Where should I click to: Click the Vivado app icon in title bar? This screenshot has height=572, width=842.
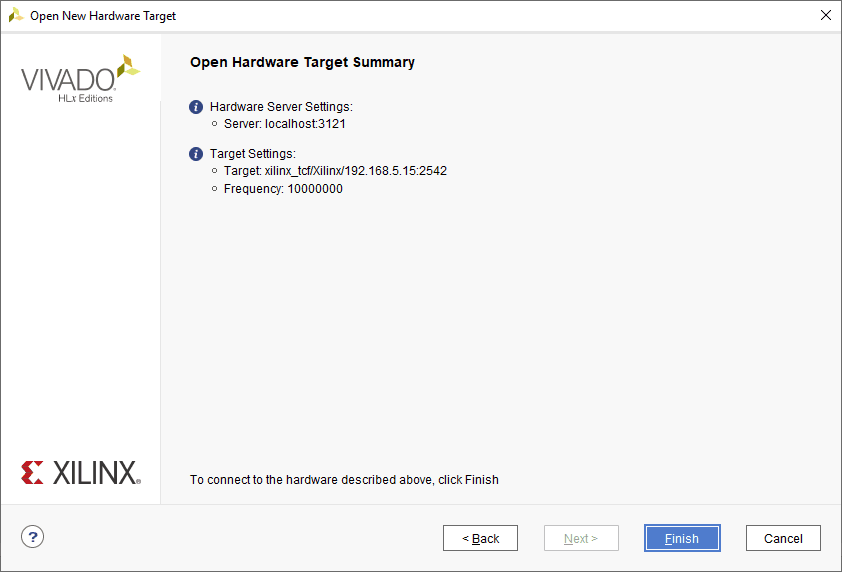15,16
